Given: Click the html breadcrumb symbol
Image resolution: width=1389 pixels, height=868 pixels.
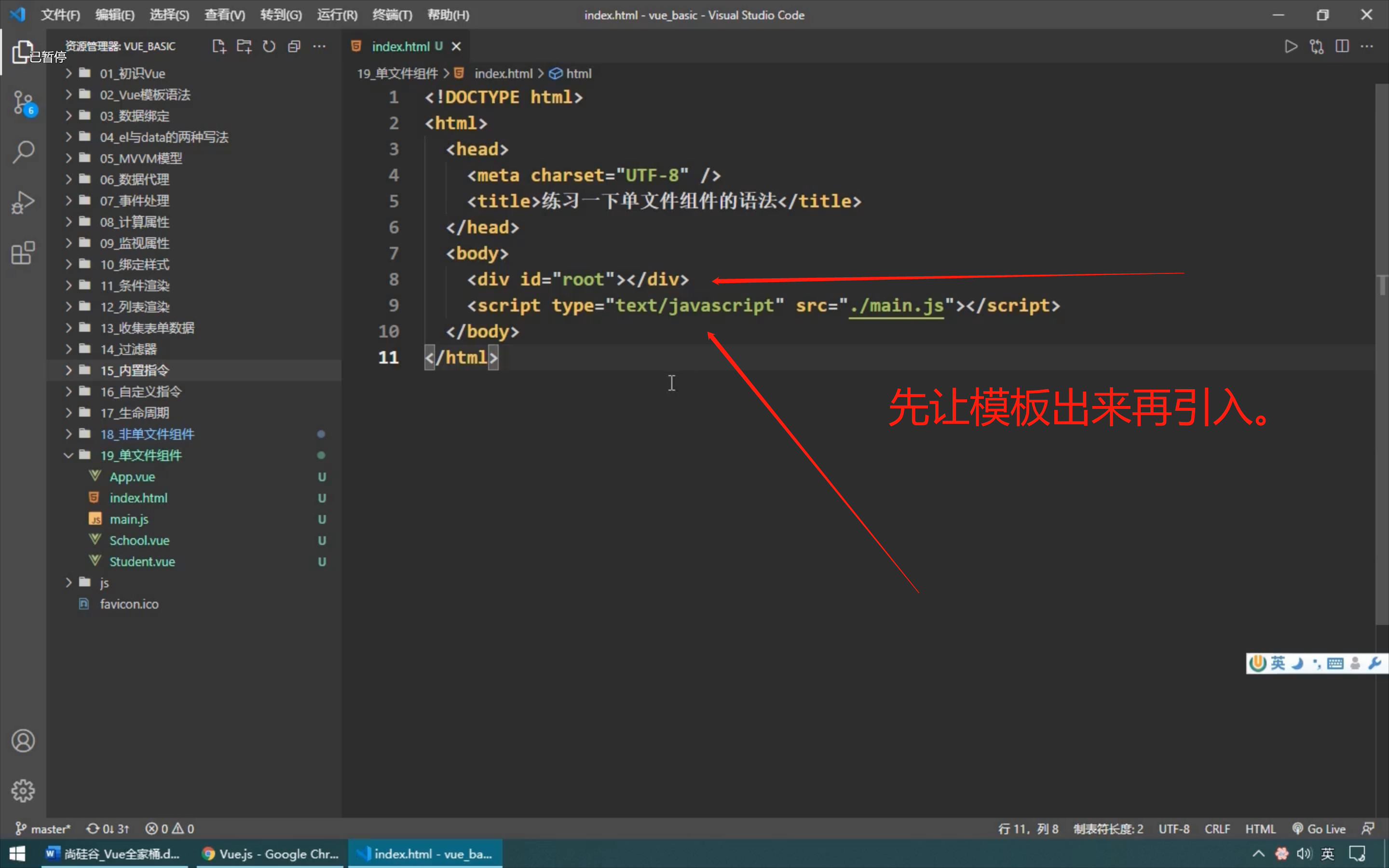Looking at the screenshot, I should [x=571, y=73].
